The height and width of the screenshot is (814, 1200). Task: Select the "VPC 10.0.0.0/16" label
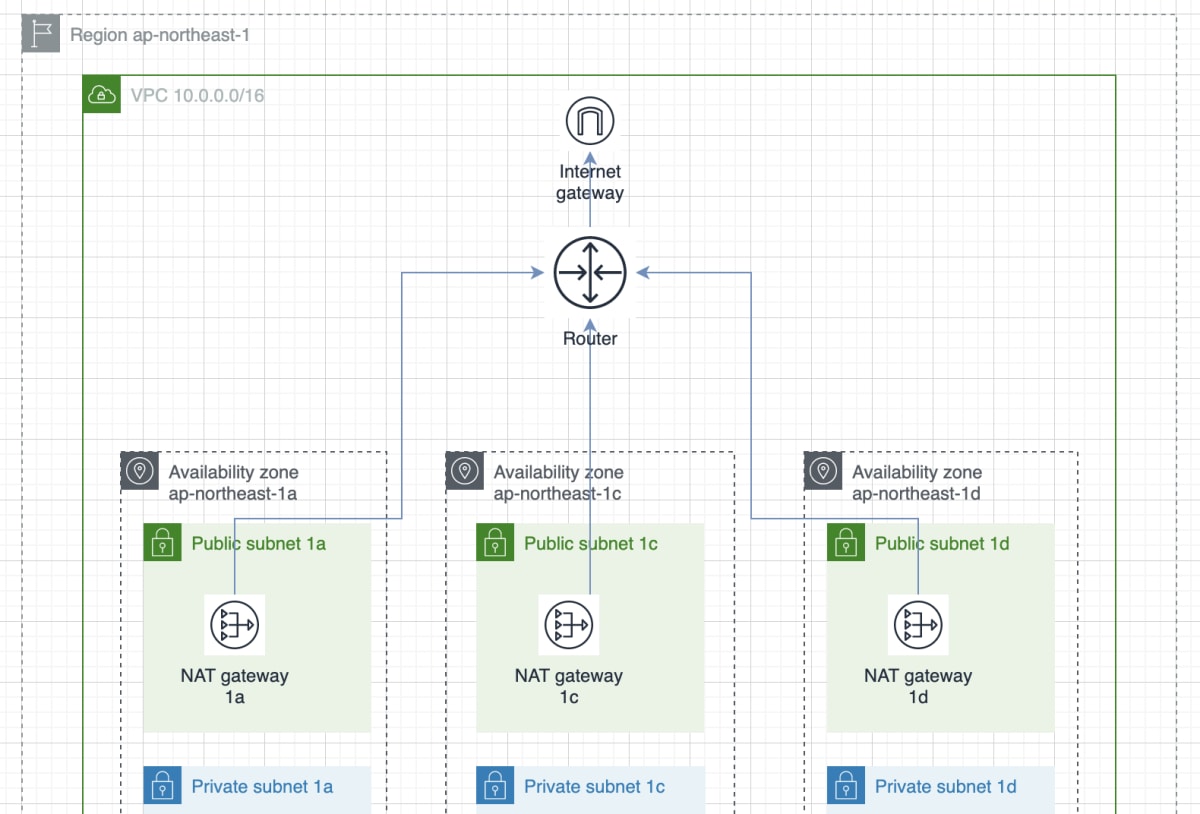(x=197, y=96)
